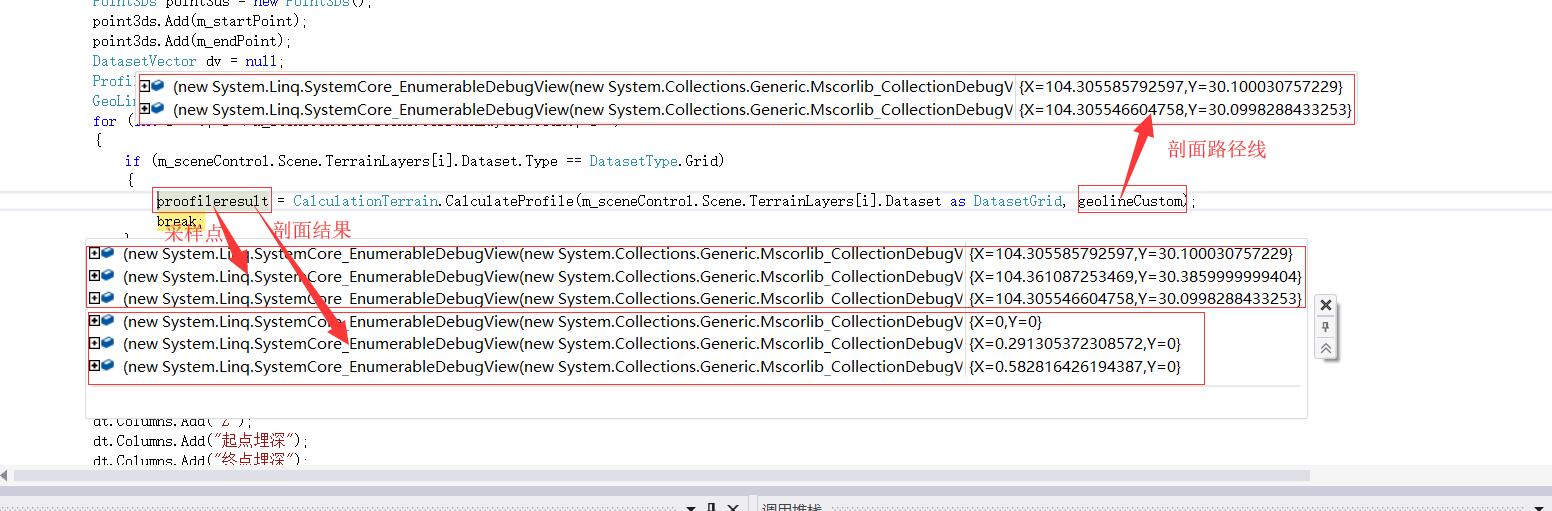Close the pinned datatip with X button
The height and width of the screenshot is (511, 1552).
click(1325, 305)
